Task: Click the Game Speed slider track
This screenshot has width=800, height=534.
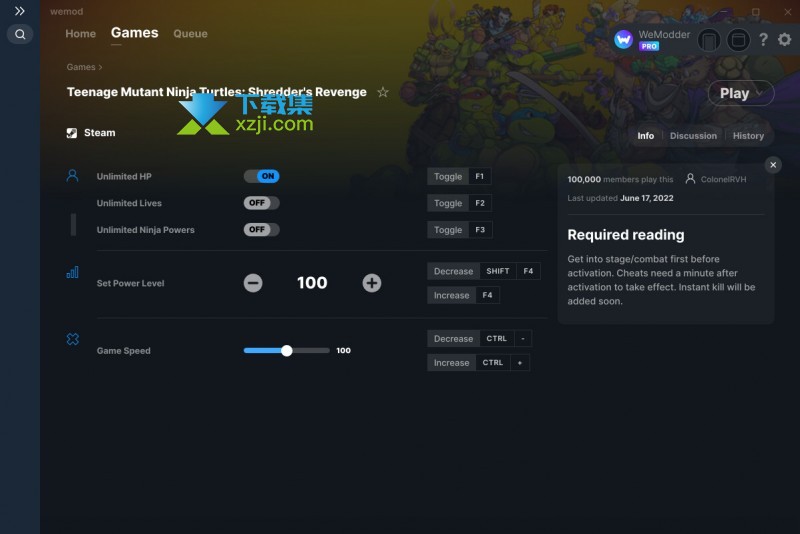Action: coord(287,350)
